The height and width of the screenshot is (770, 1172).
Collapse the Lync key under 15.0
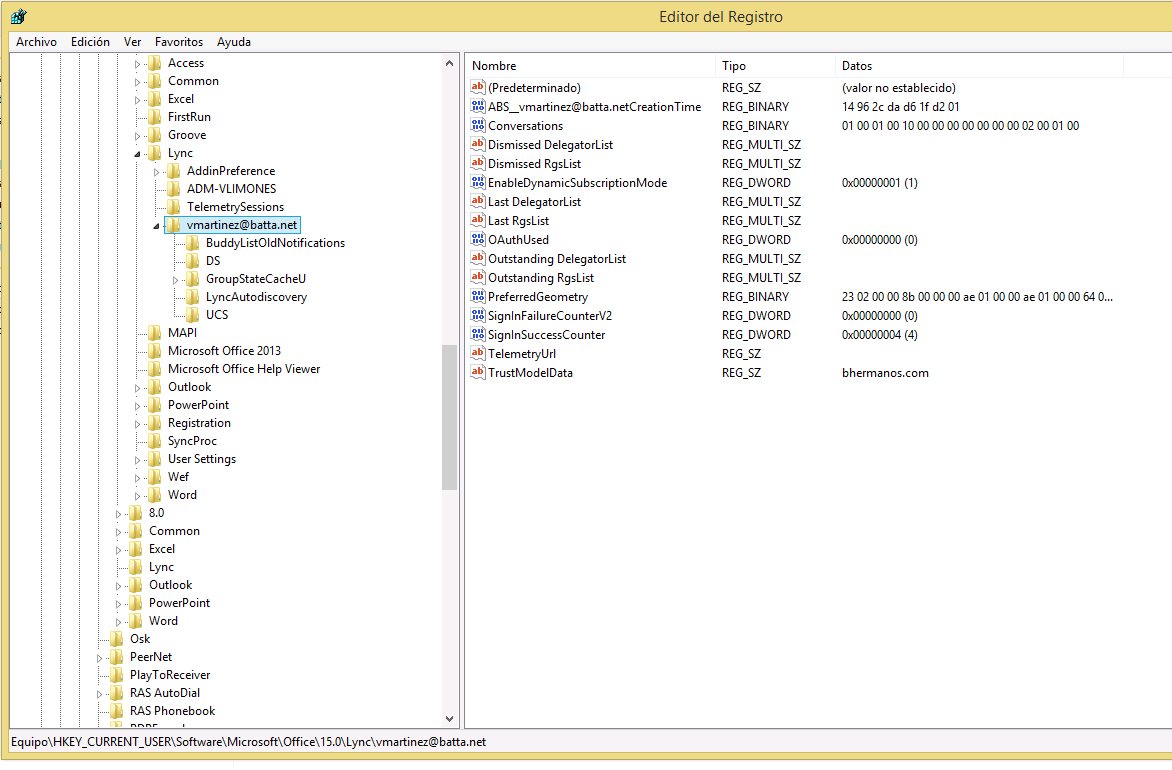138,154
